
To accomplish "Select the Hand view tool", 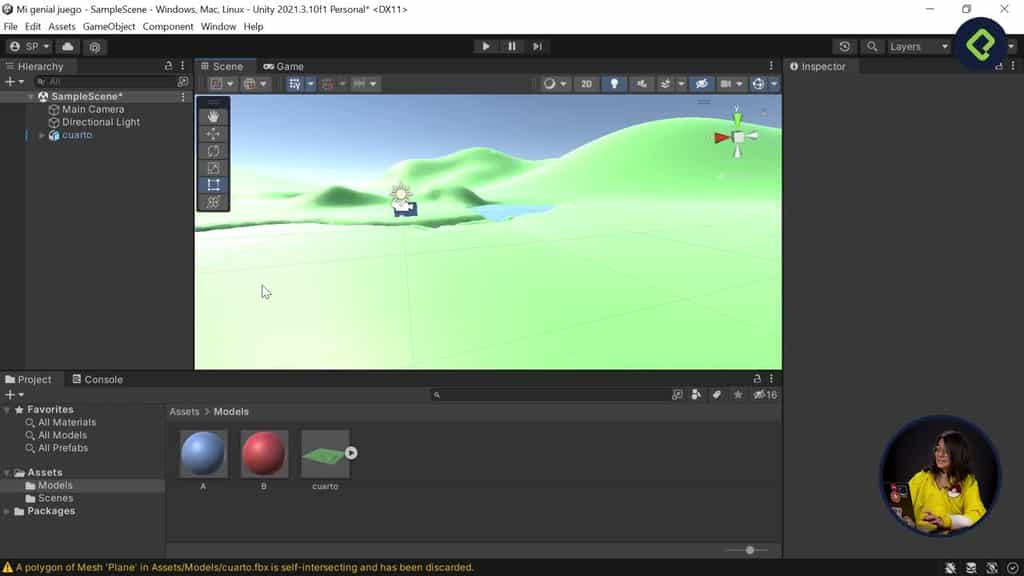I will click(212, 117).
